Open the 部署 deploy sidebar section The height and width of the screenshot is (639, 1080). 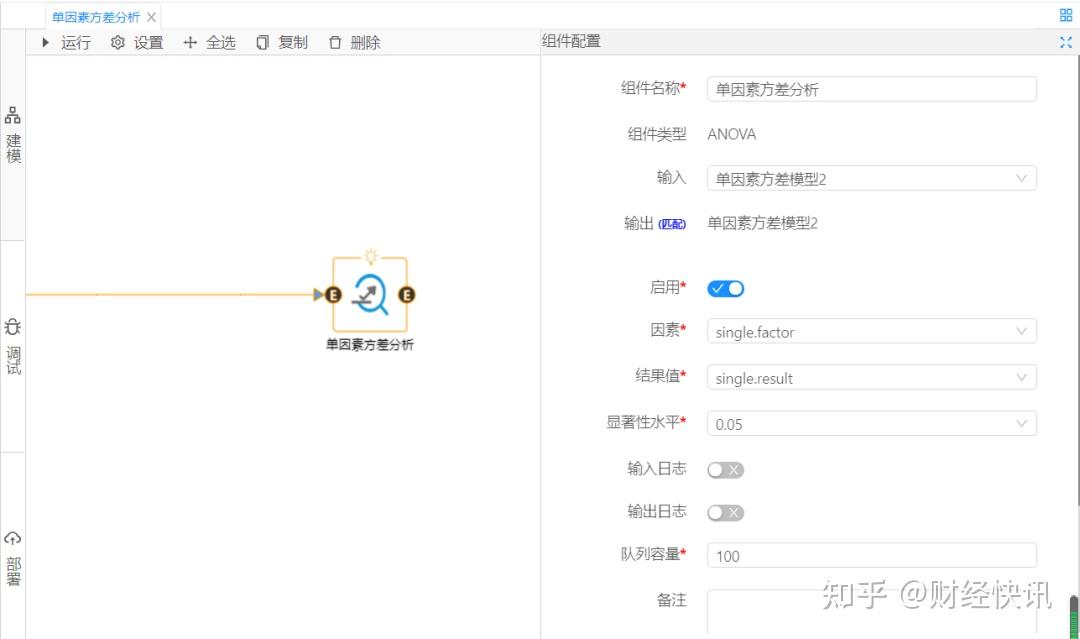click(x=13, y=558)
